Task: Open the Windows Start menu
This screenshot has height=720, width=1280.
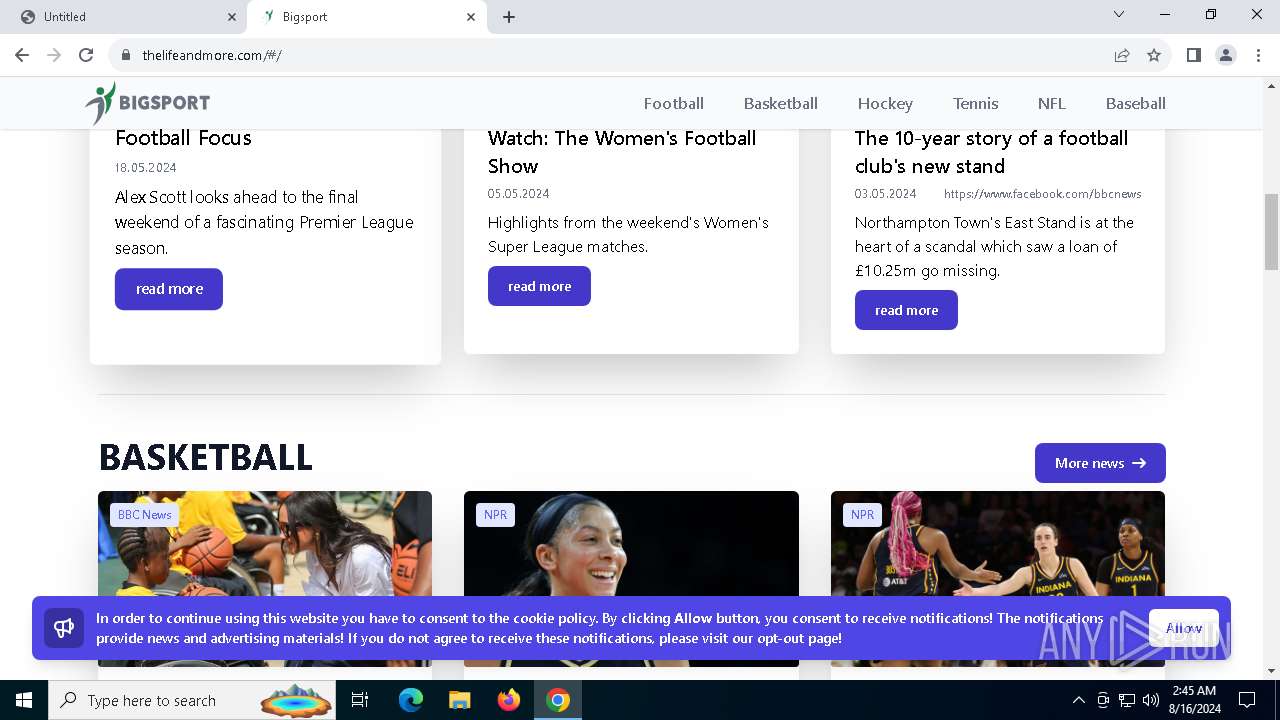Action: coord(24,700)
